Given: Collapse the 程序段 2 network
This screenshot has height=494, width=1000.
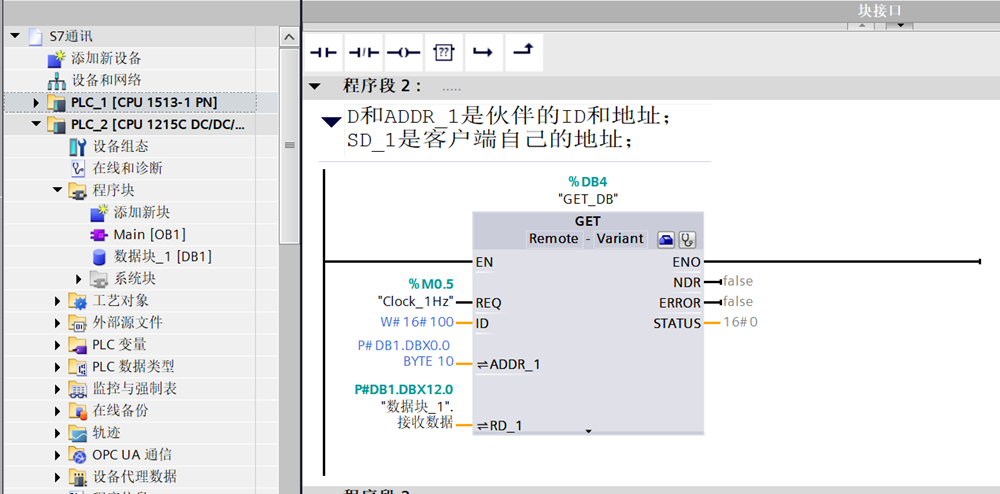Looking at the screenshot, I should tap(316, 86).
